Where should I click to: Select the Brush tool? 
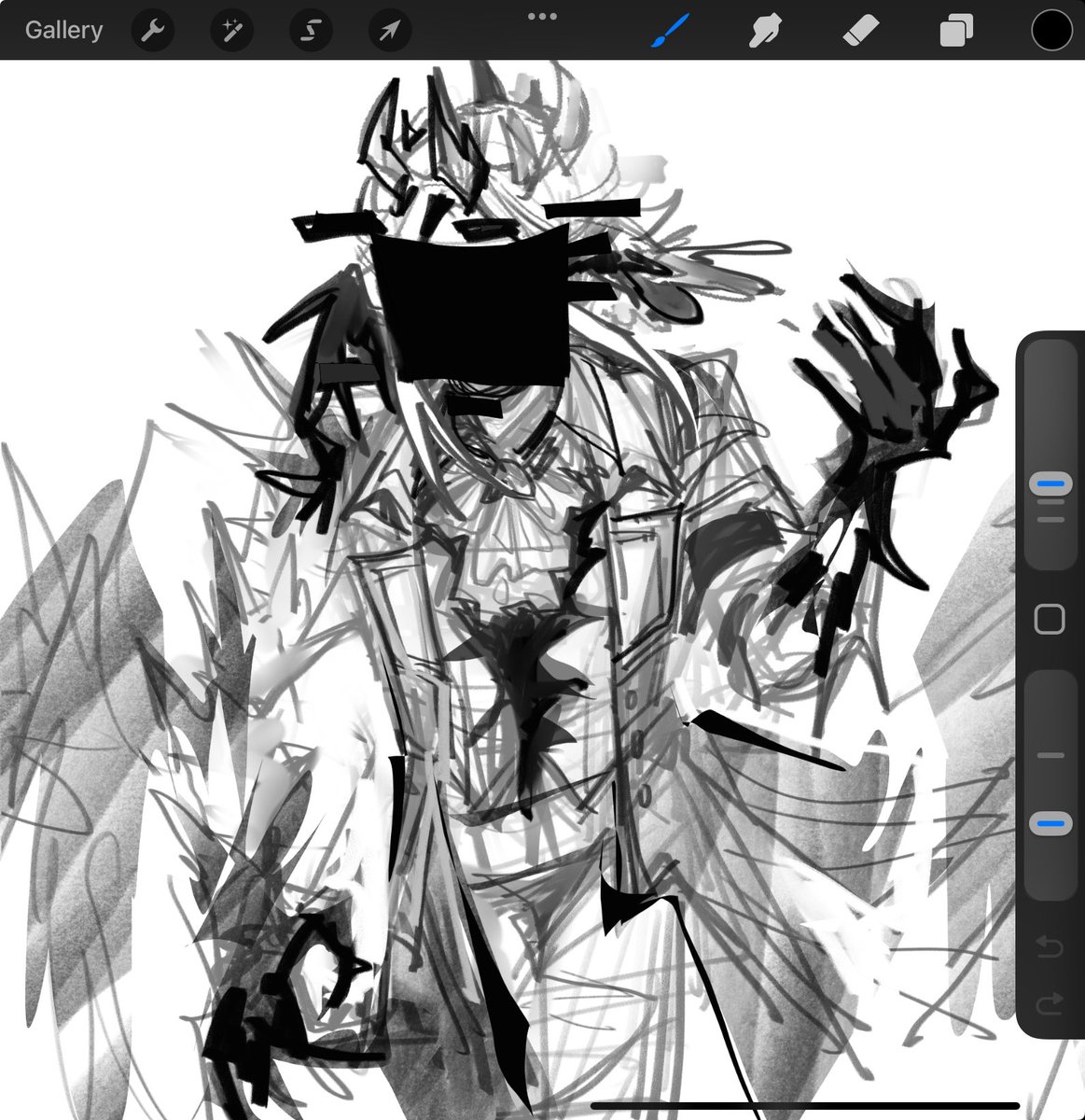(669, 31)
